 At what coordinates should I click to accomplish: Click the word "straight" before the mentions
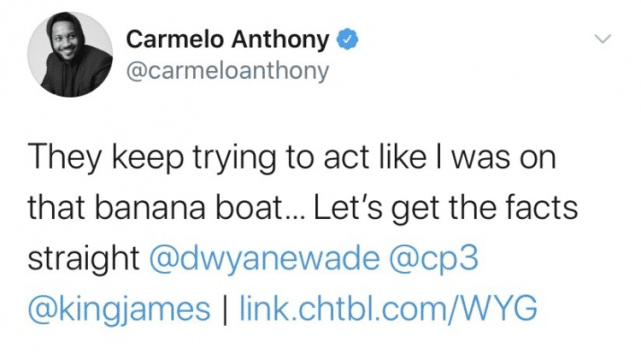84,259
